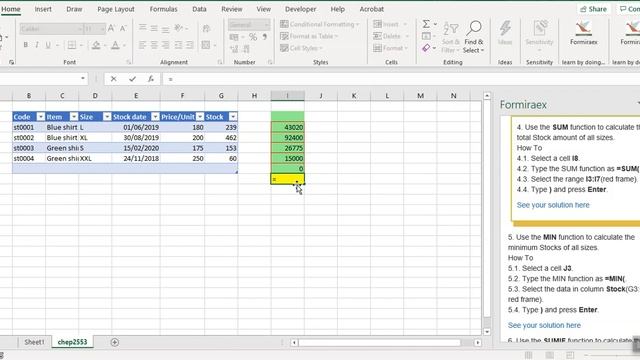Open the Font name combo box

pyautogui.click(x=51, y=29)
